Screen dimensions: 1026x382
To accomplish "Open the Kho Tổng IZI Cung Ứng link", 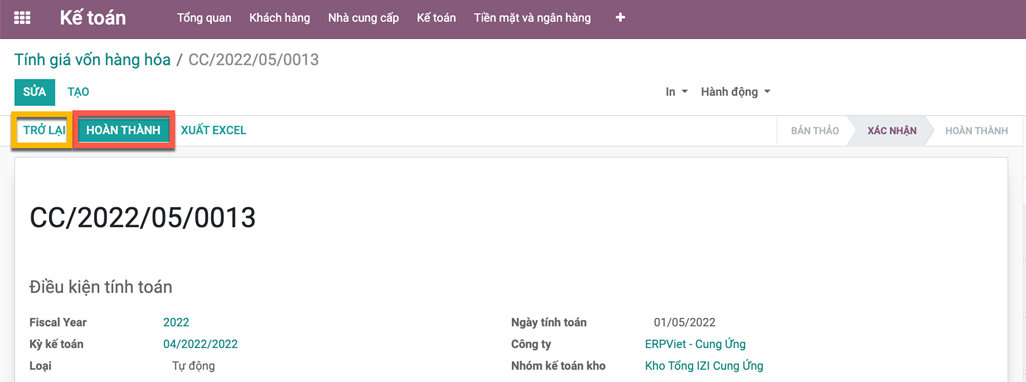I will coord(703,366).
